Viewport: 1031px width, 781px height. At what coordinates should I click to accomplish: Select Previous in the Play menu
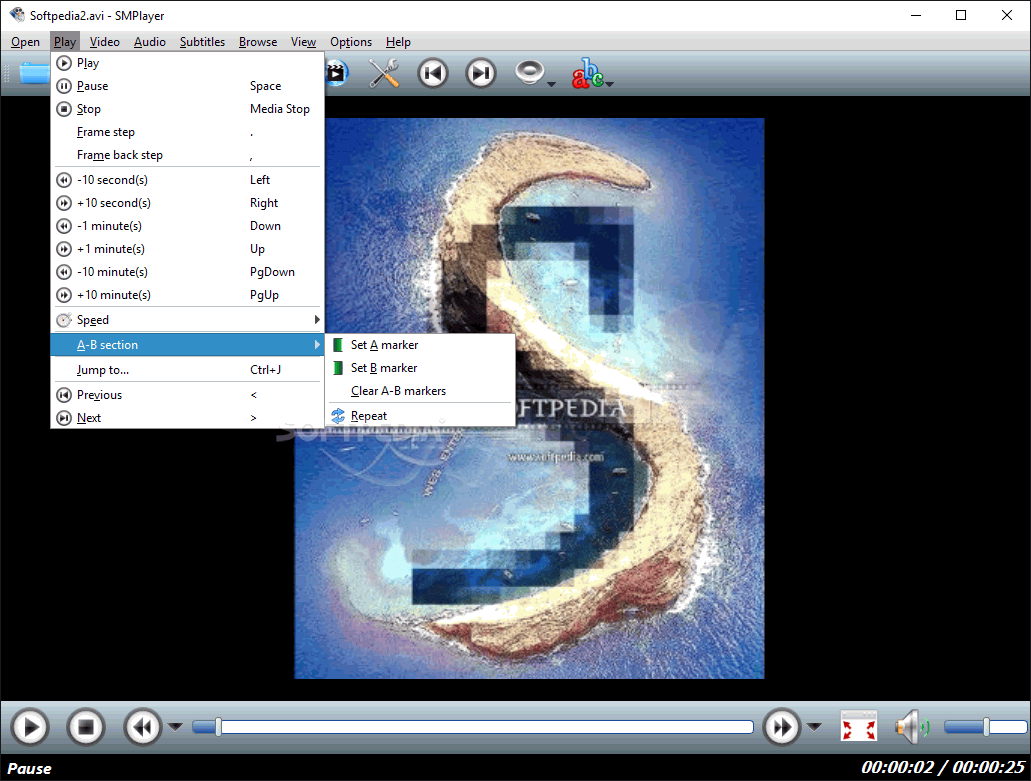click(x=187, y=395)
